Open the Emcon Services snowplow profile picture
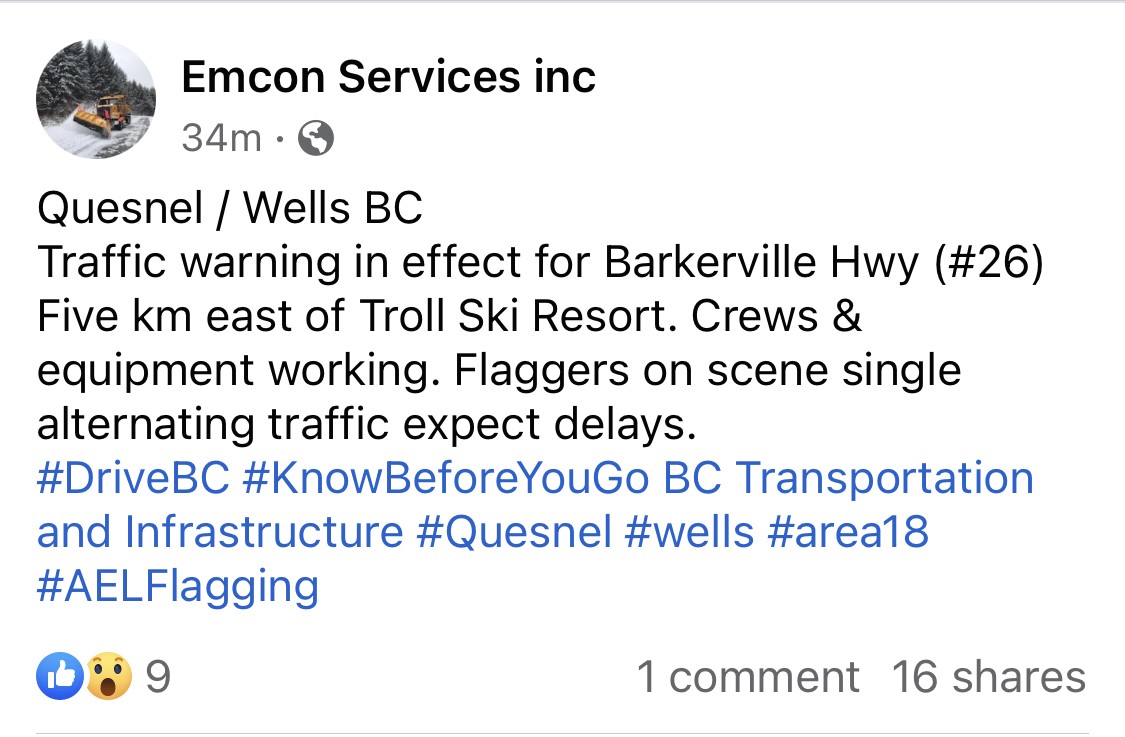Image resolution: width=1125 pixels, height=737 pixels. click(x=96, y=99)
